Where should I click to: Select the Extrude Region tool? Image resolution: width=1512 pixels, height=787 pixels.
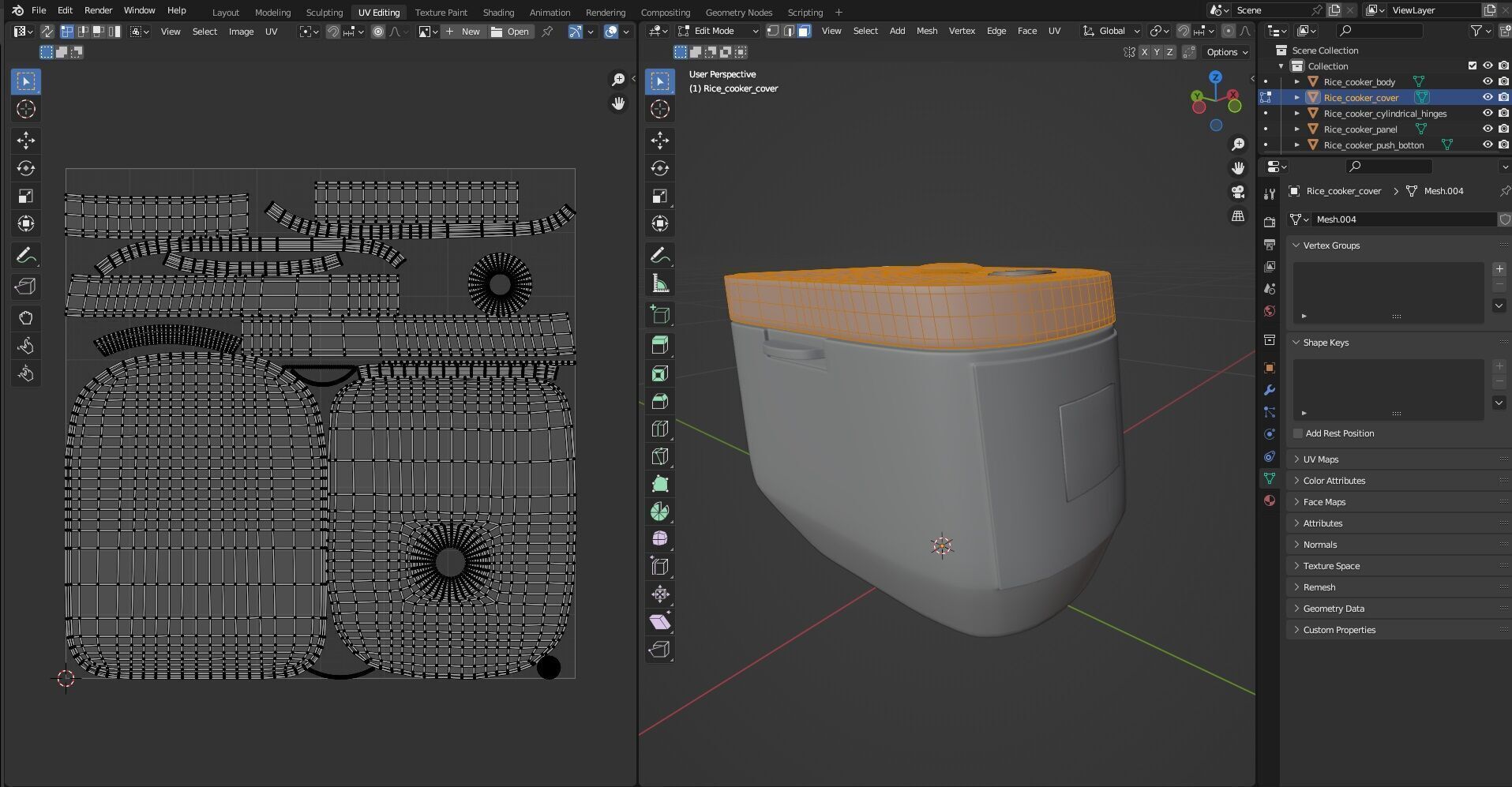point(660,345)
